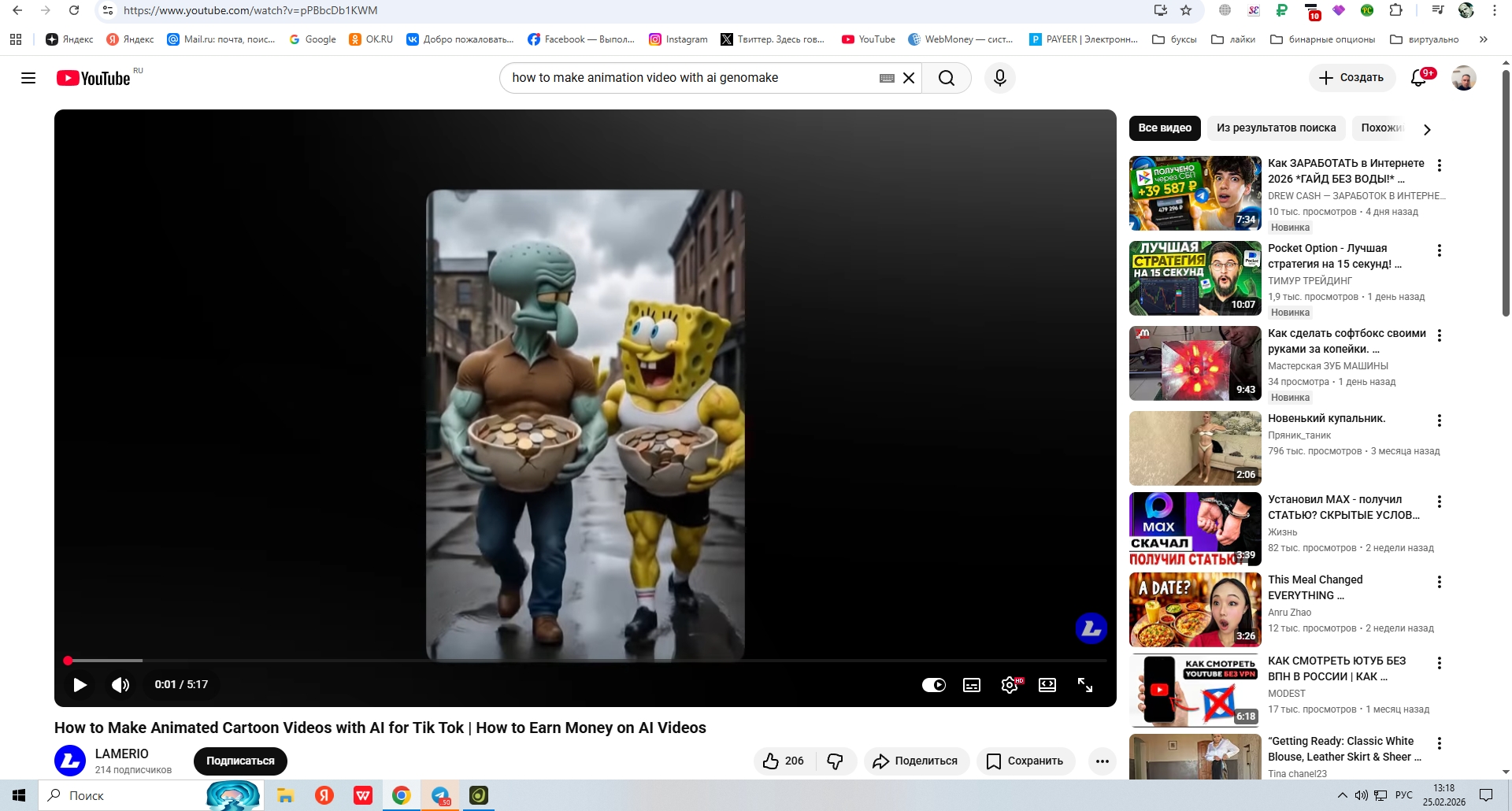Open the YouTube hamburger guide menu
Screen dimensions: 1512x811
click(x=28, y=78)
